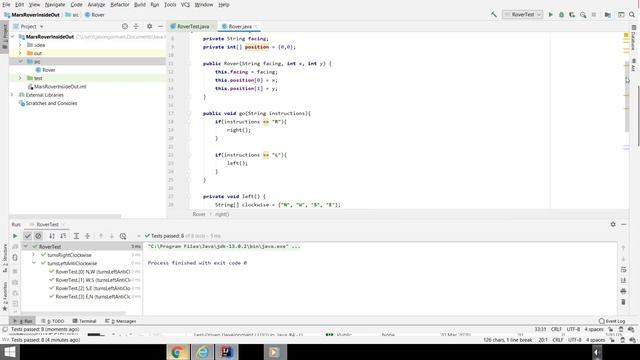Open Google Chrome from the taskbar
Viewport: 640px width, 360px height.
coord(178,352)
